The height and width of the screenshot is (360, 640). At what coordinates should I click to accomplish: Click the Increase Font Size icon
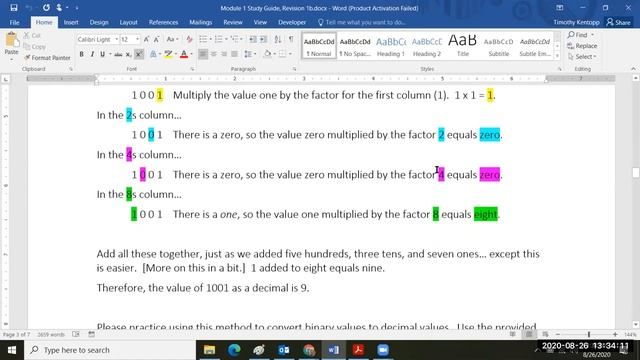(146, 39)
